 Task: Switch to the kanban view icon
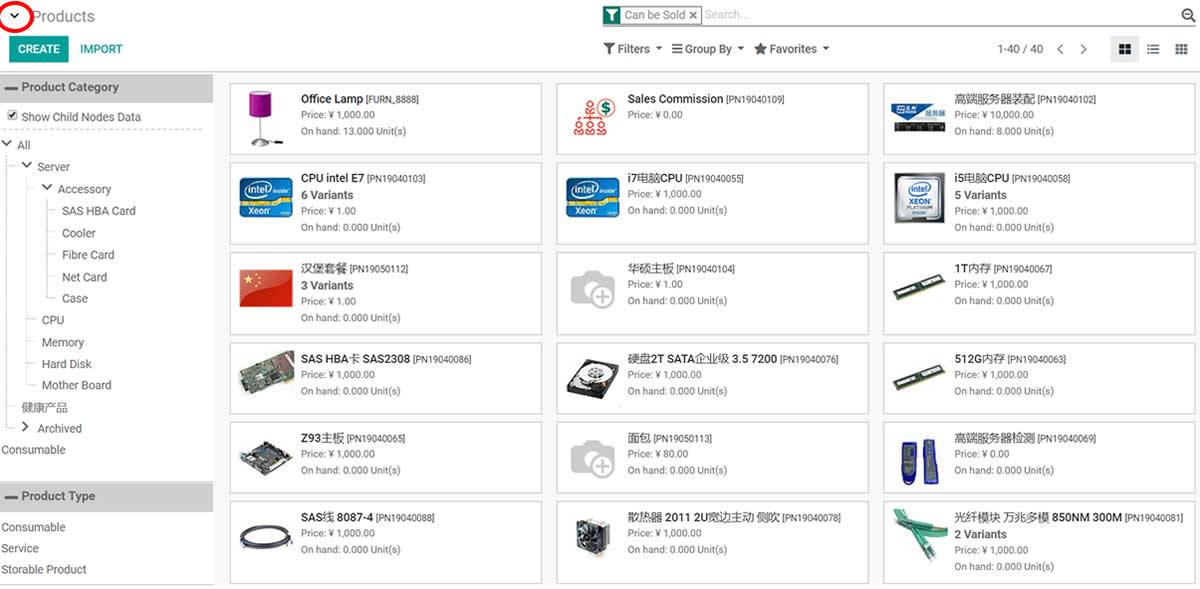pyautogui.click(x=1124, y=49)
